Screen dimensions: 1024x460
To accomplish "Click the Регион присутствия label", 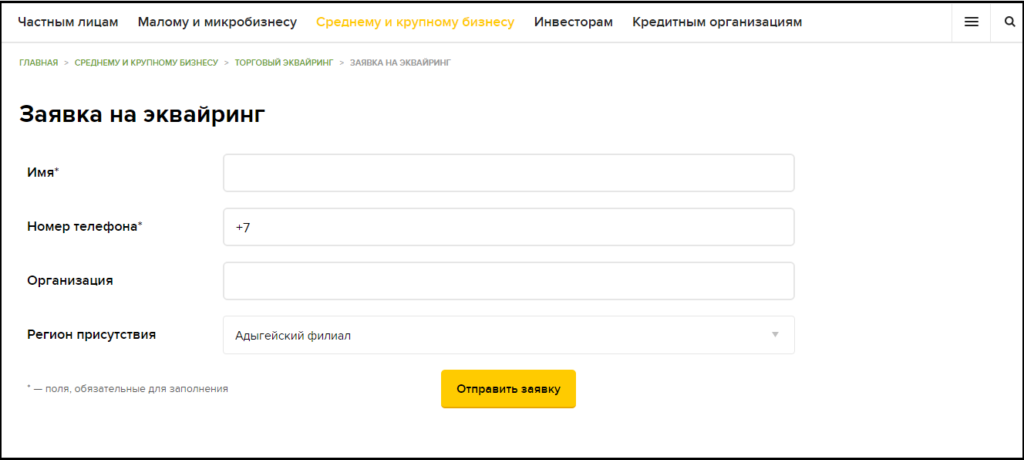I will (91, 335).
